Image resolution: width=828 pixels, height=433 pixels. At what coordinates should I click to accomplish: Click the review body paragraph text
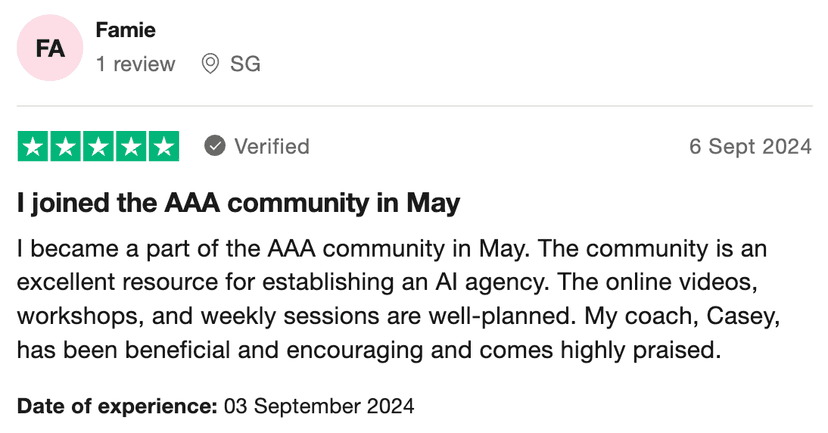click(x=390, y=298)
